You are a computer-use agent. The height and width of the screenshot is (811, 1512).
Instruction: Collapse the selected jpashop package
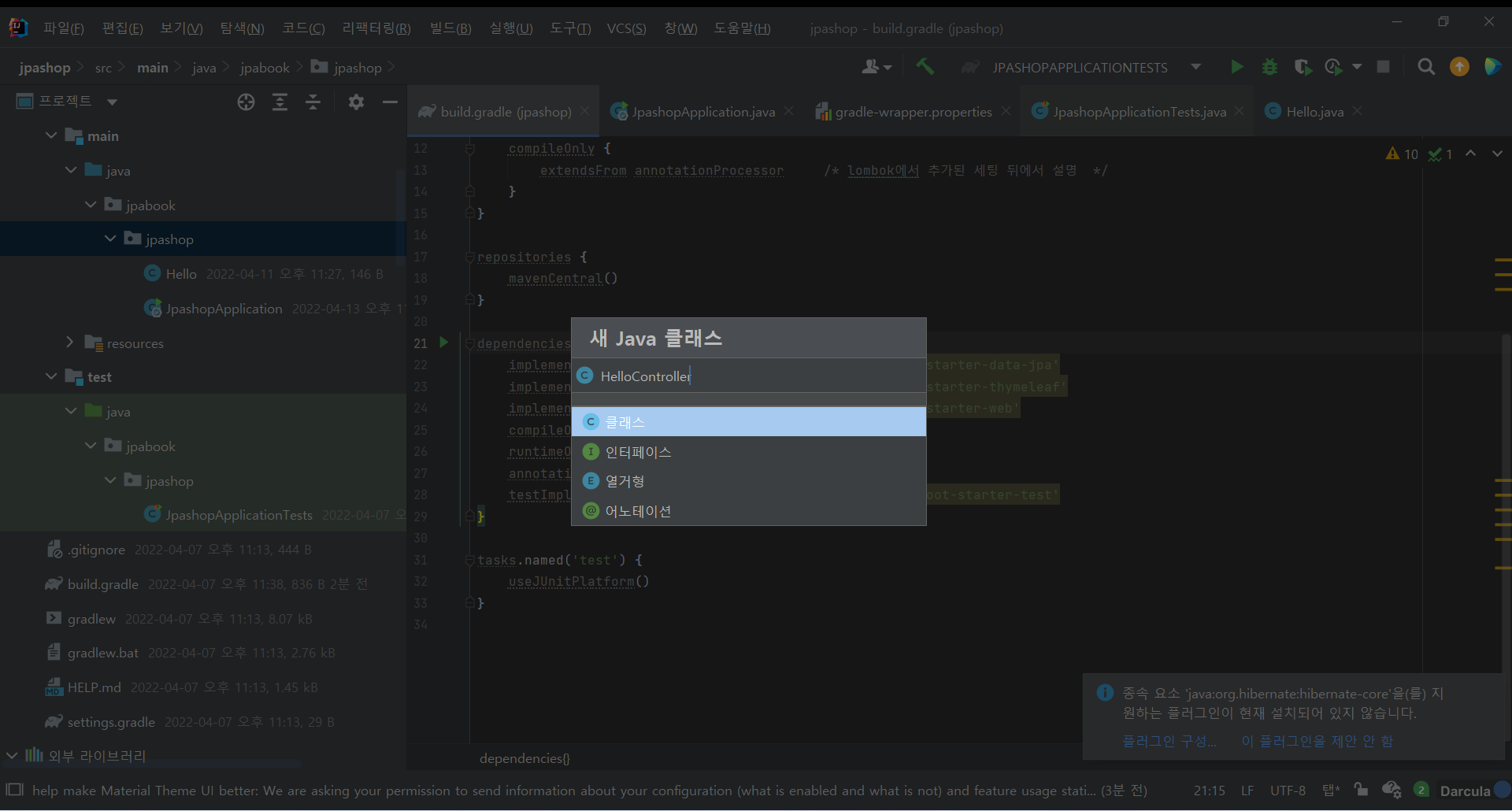coord(110,239)
